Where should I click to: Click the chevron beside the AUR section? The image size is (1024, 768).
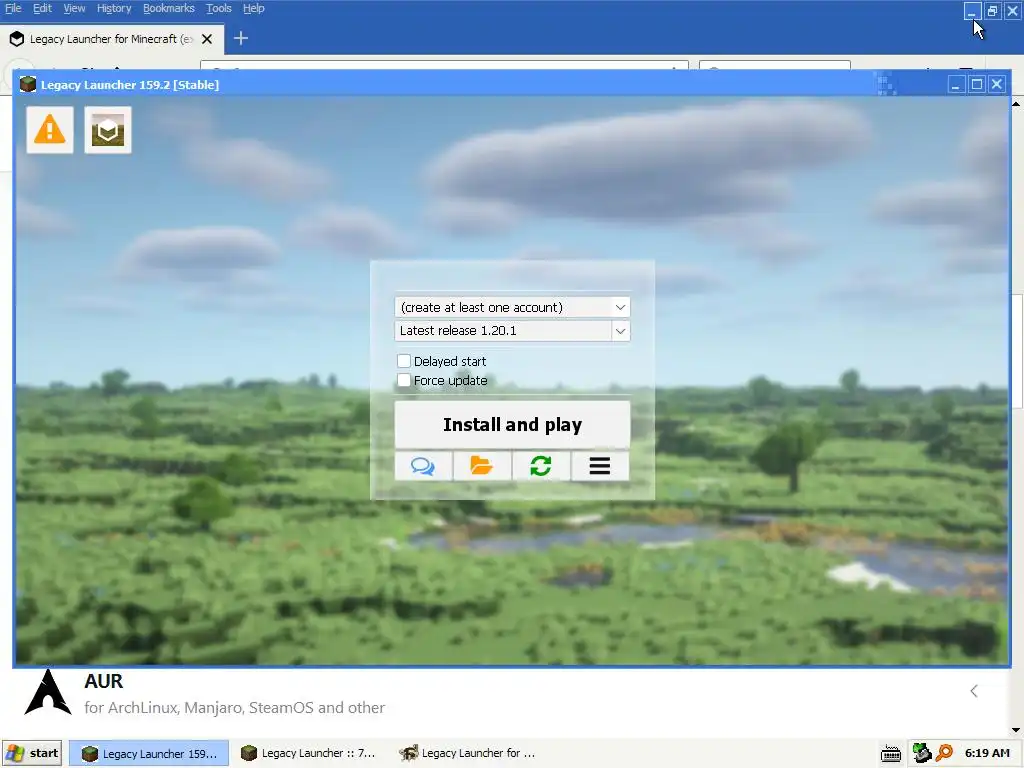[974, 691]
